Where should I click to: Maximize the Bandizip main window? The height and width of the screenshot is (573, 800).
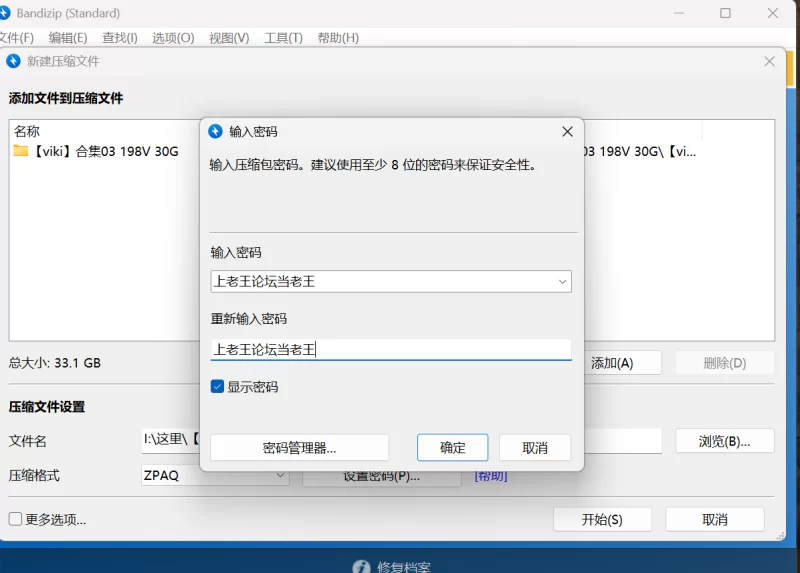[x=725, y=13]
